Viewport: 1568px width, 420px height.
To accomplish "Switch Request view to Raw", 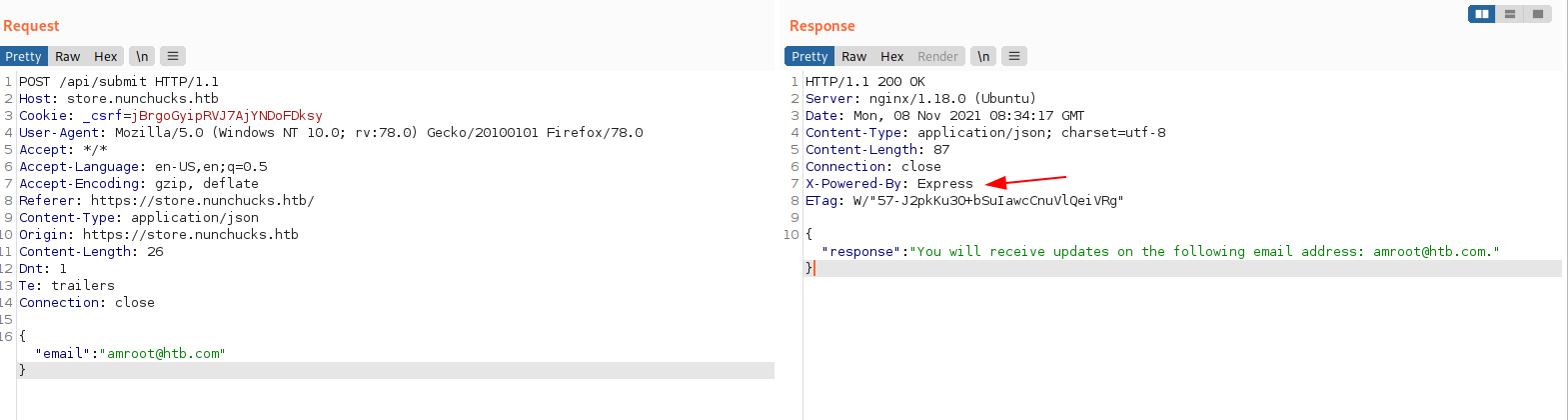I will click(68, 56).
